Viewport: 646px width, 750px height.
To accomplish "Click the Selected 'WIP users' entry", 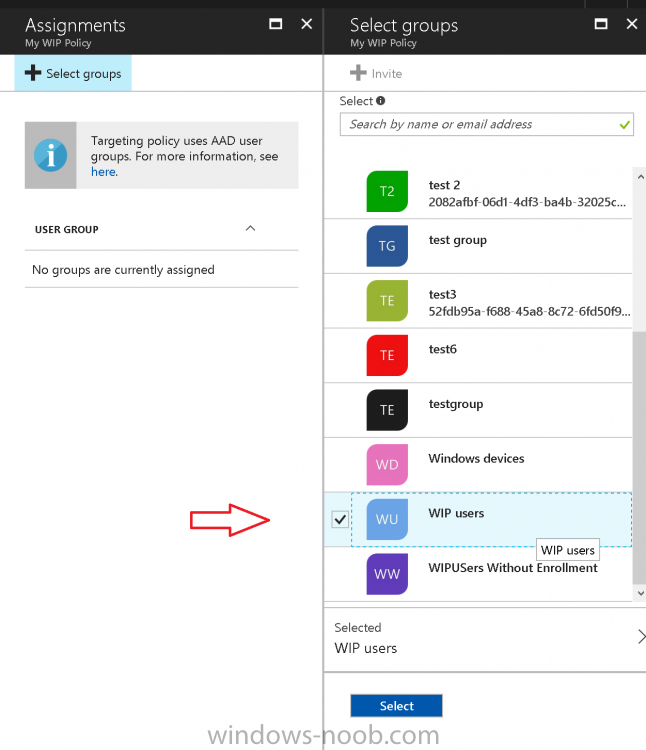I will [366, 649].
